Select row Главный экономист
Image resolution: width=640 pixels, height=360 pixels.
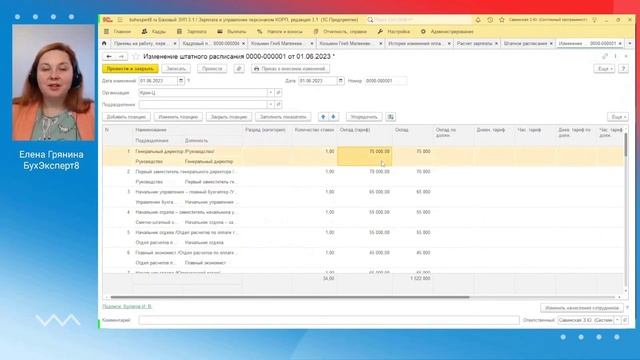[363, 258]
